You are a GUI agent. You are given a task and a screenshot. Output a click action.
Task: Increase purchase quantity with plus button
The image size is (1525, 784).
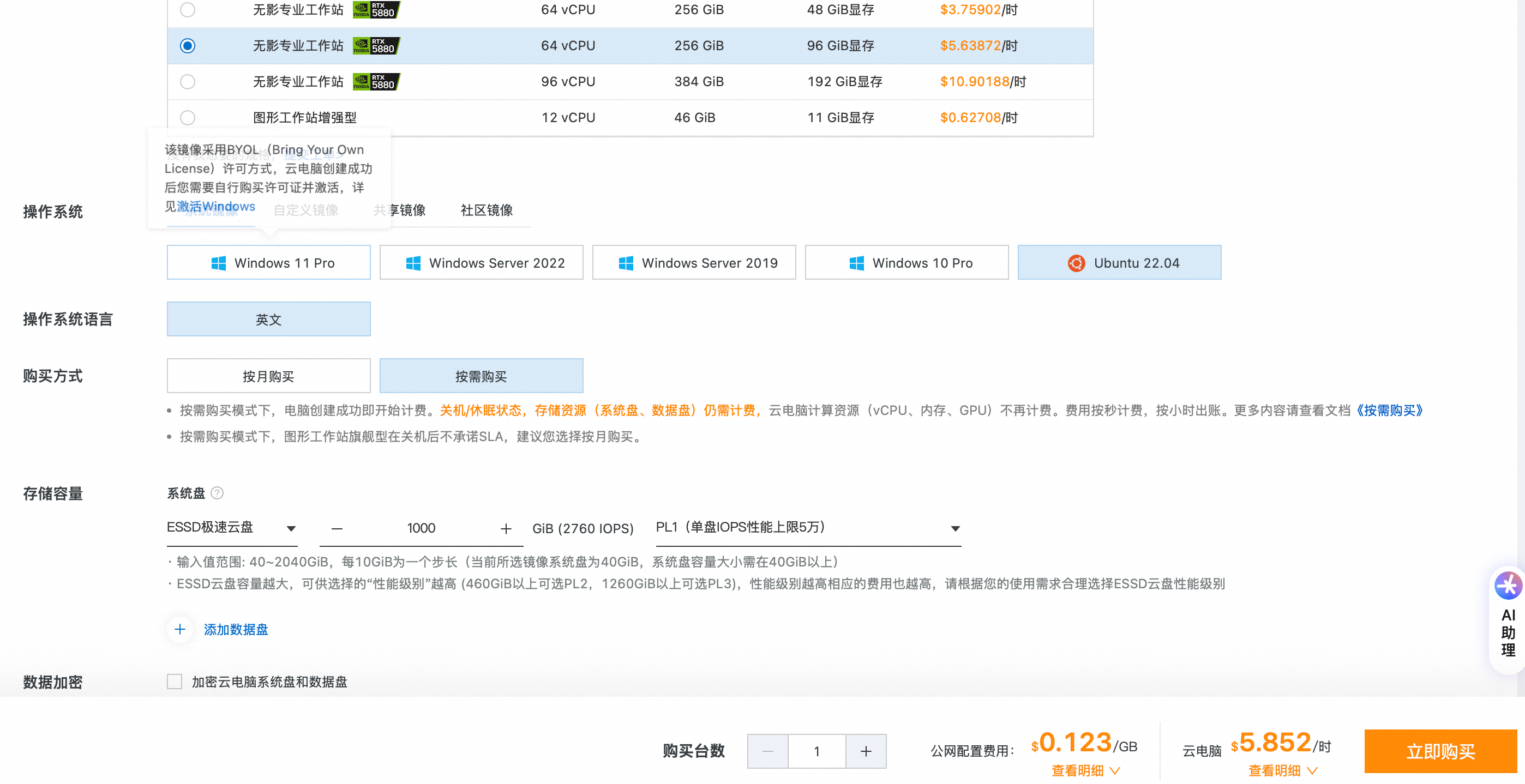[866, 751]
